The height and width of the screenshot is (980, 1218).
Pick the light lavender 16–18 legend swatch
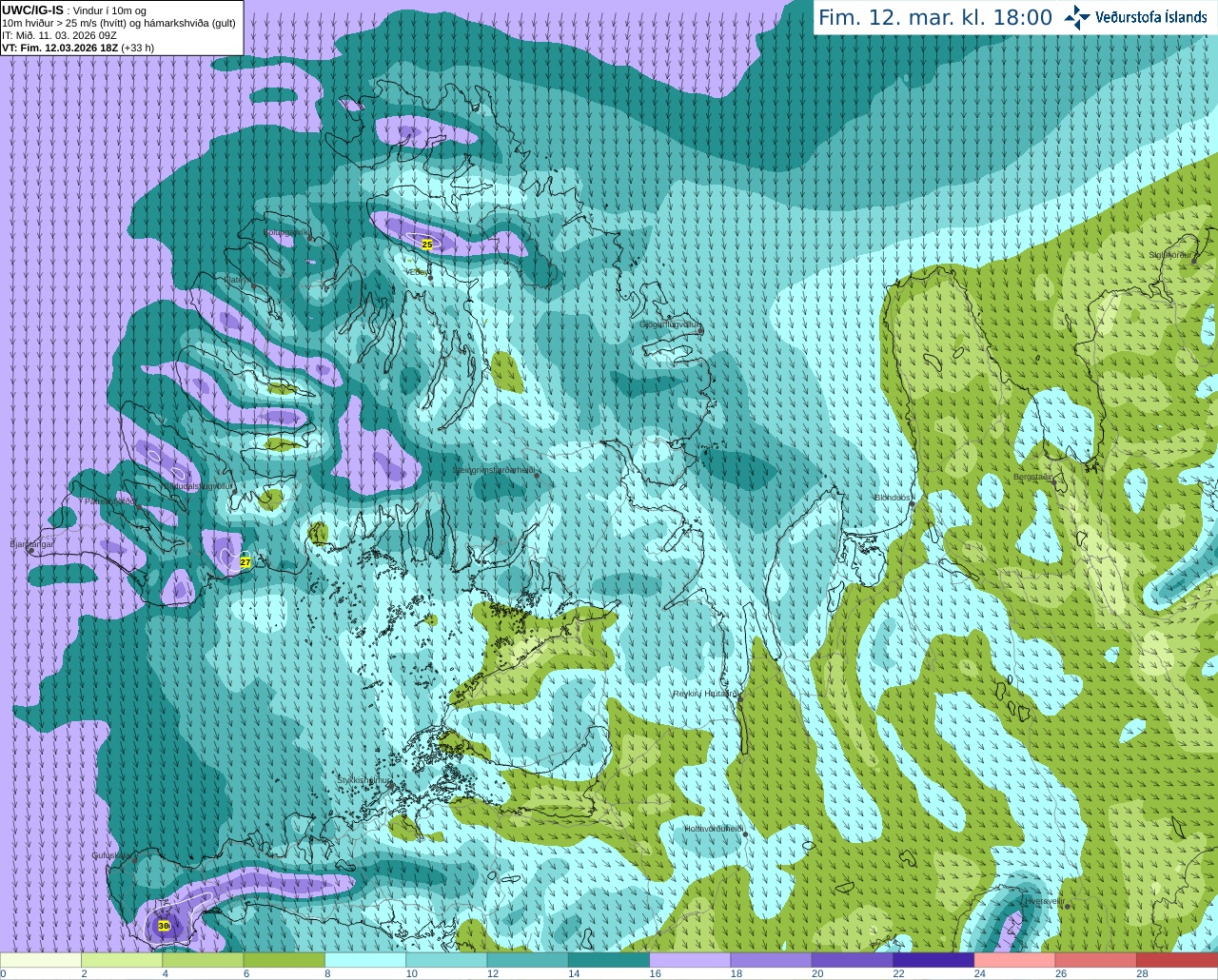(x=690, y=960)
